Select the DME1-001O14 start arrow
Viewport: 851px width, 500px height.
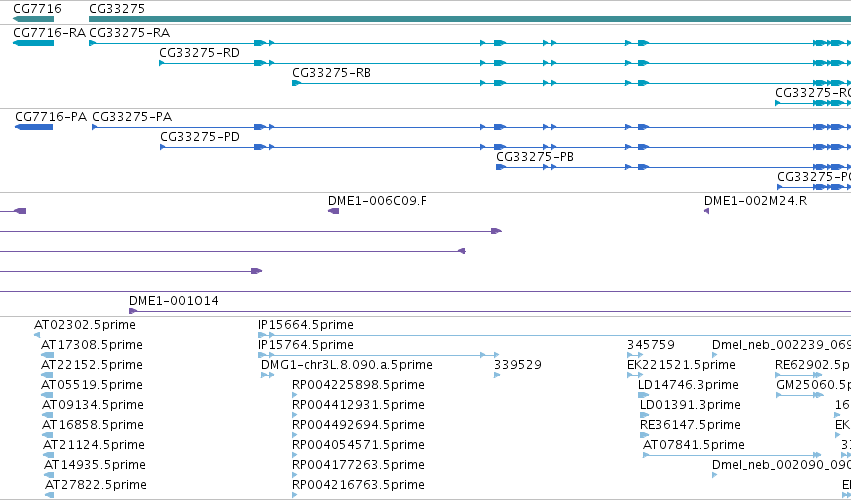(133, 311)
